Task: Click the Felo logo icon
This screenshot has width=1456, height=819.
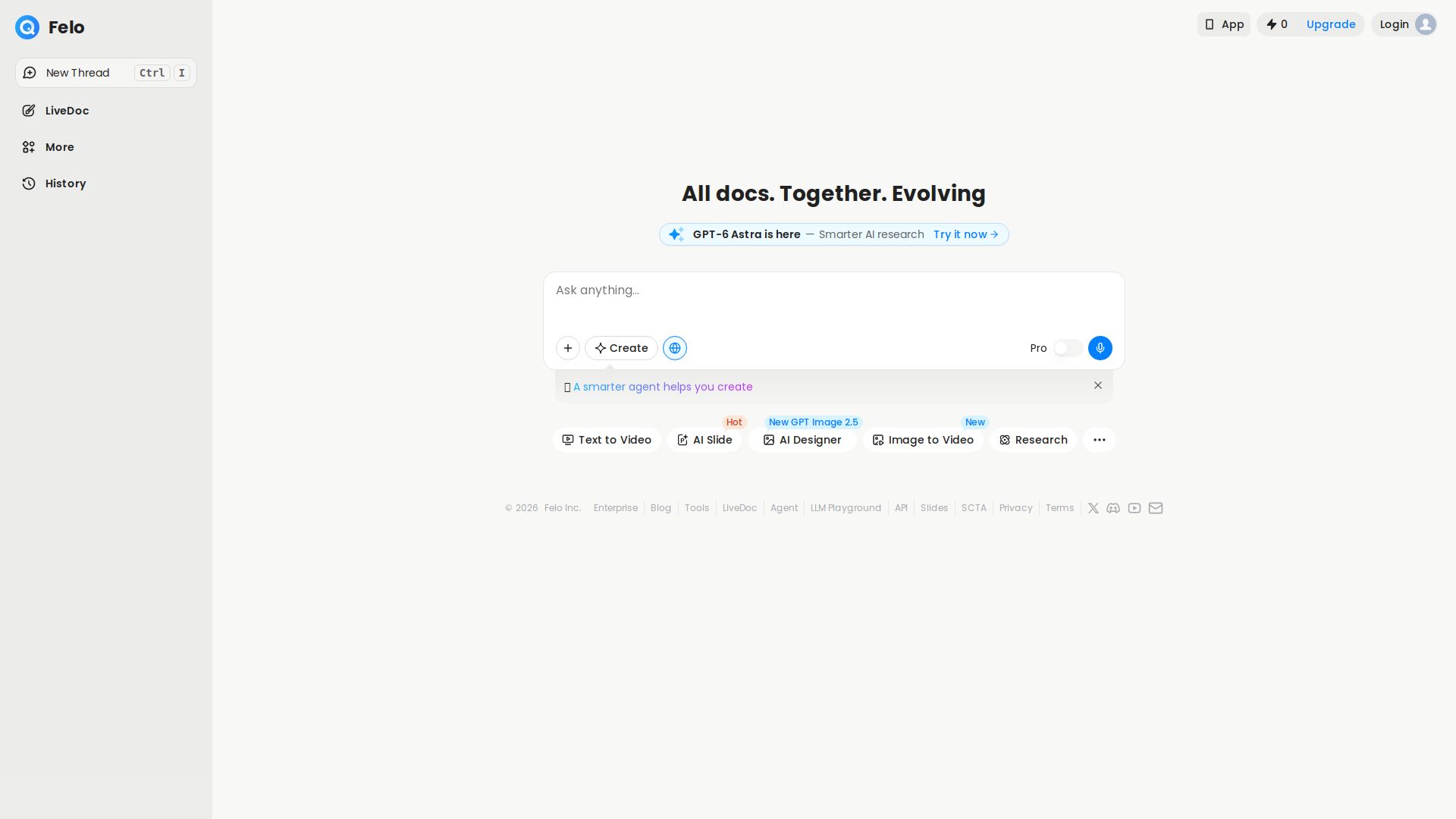Action: pos(27,27)
